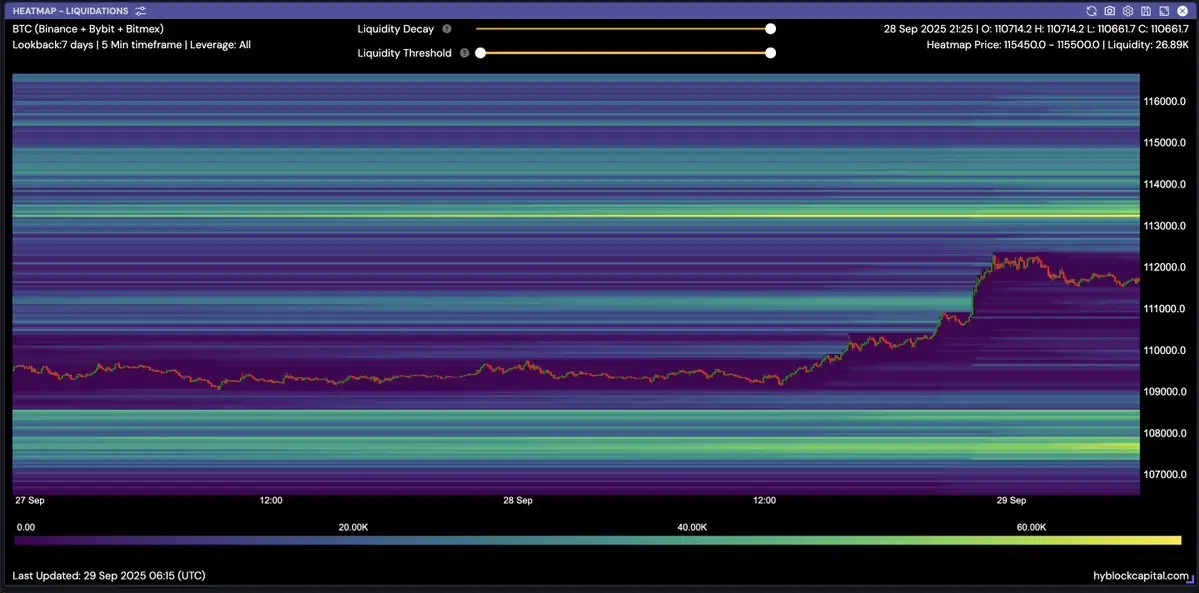This screenshot has height=593, width=1199.
Task: Click the second 12:00 time axis label
Action: click(x=765, y=500)
